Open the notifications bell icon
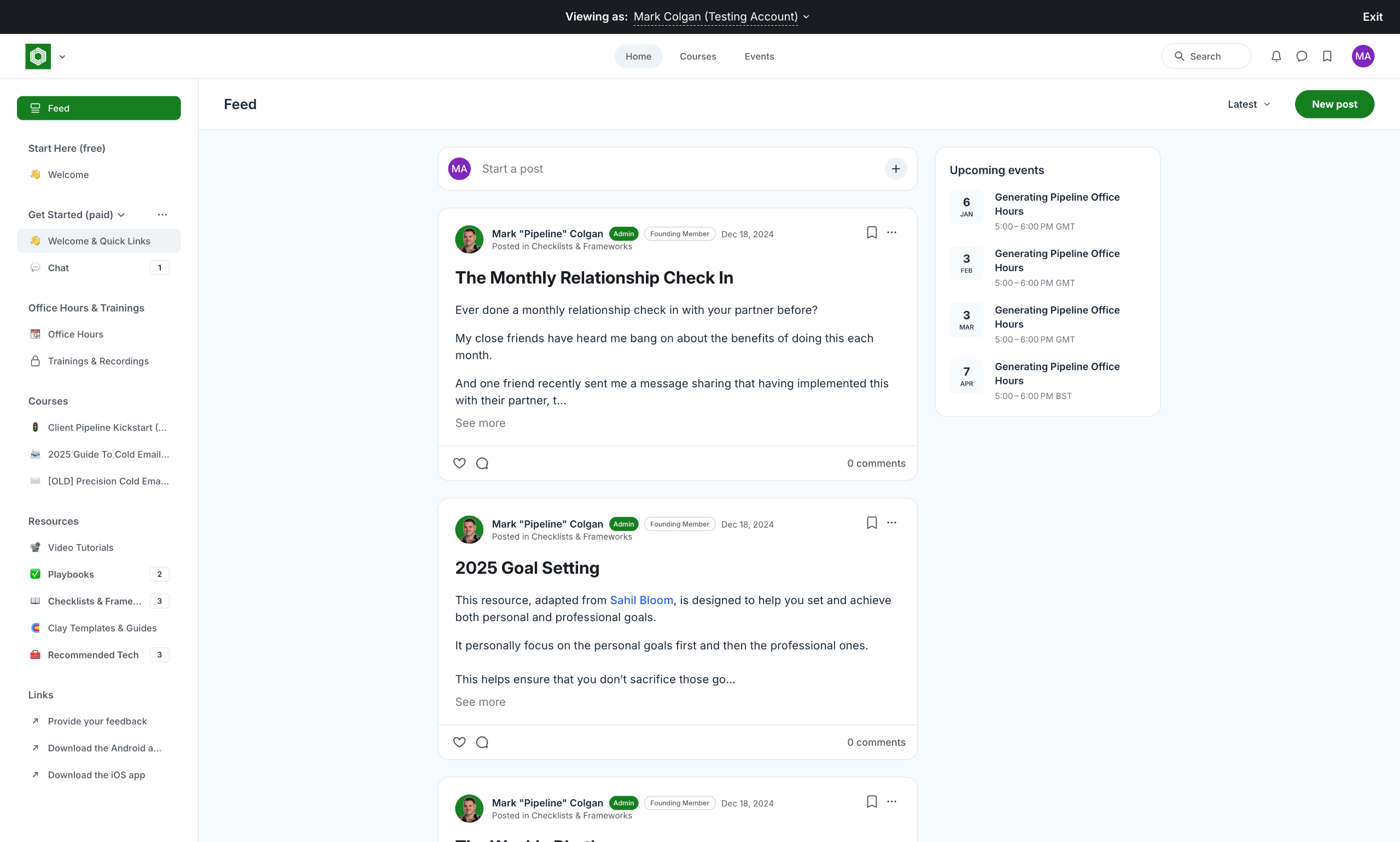The image size is (1400, 842). click(x=1276, y=56)
